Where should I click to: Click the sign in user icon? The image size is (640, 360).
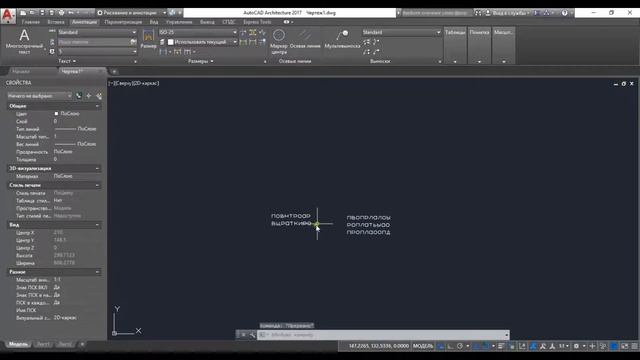pos(488,13)
